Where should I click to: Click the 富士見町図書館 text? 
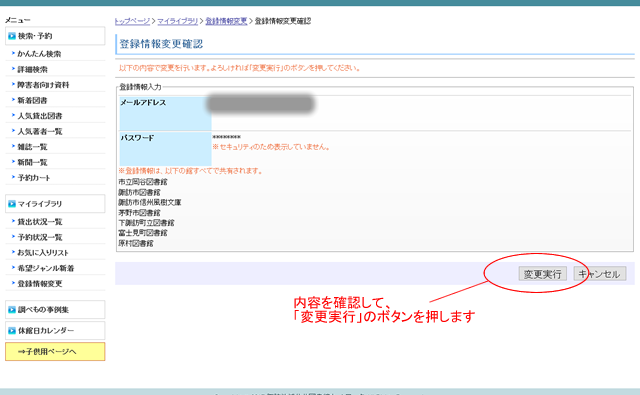pyautogui.click(x=143, y=233)
